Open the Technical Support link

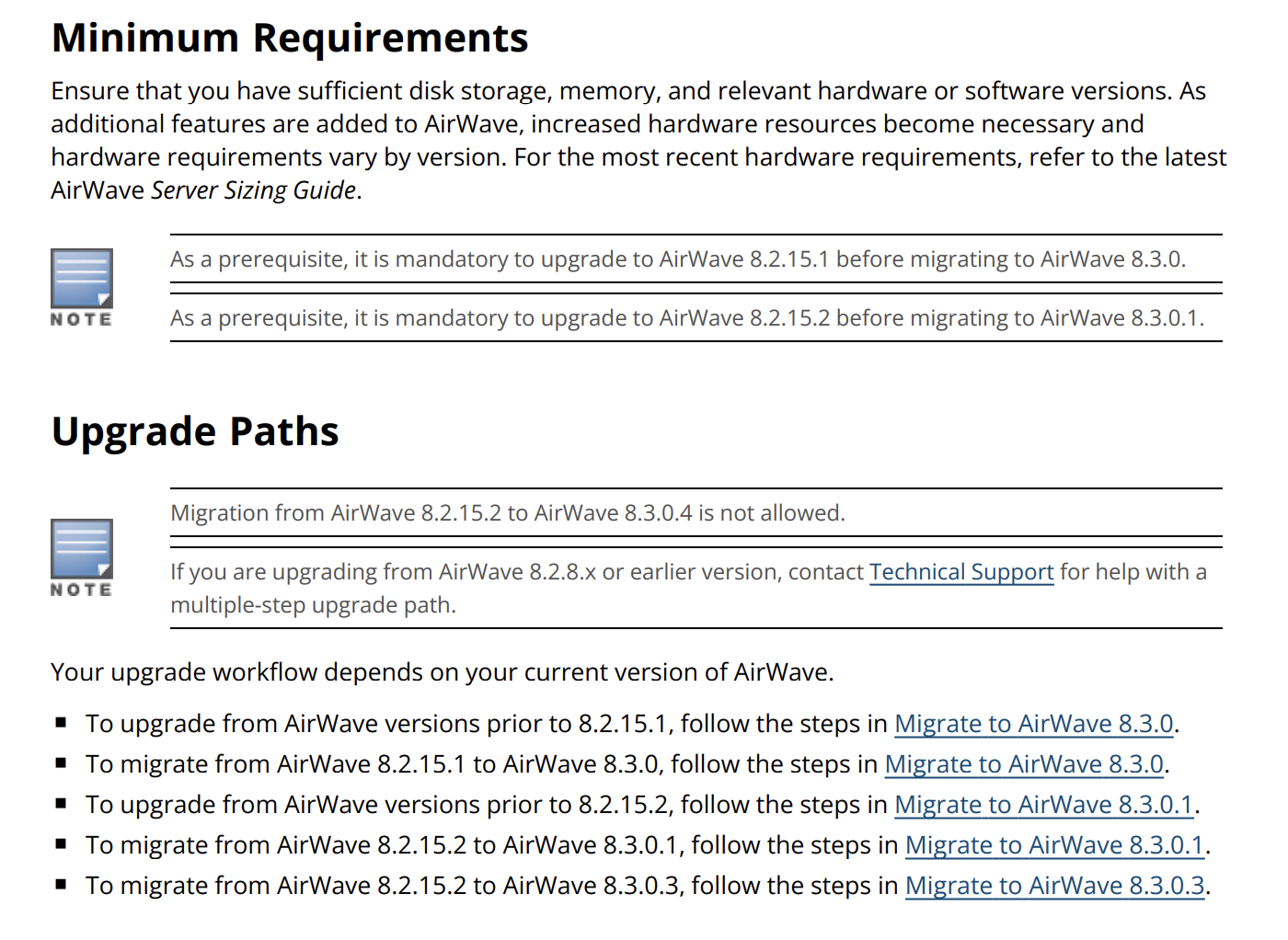pos(961,572)
